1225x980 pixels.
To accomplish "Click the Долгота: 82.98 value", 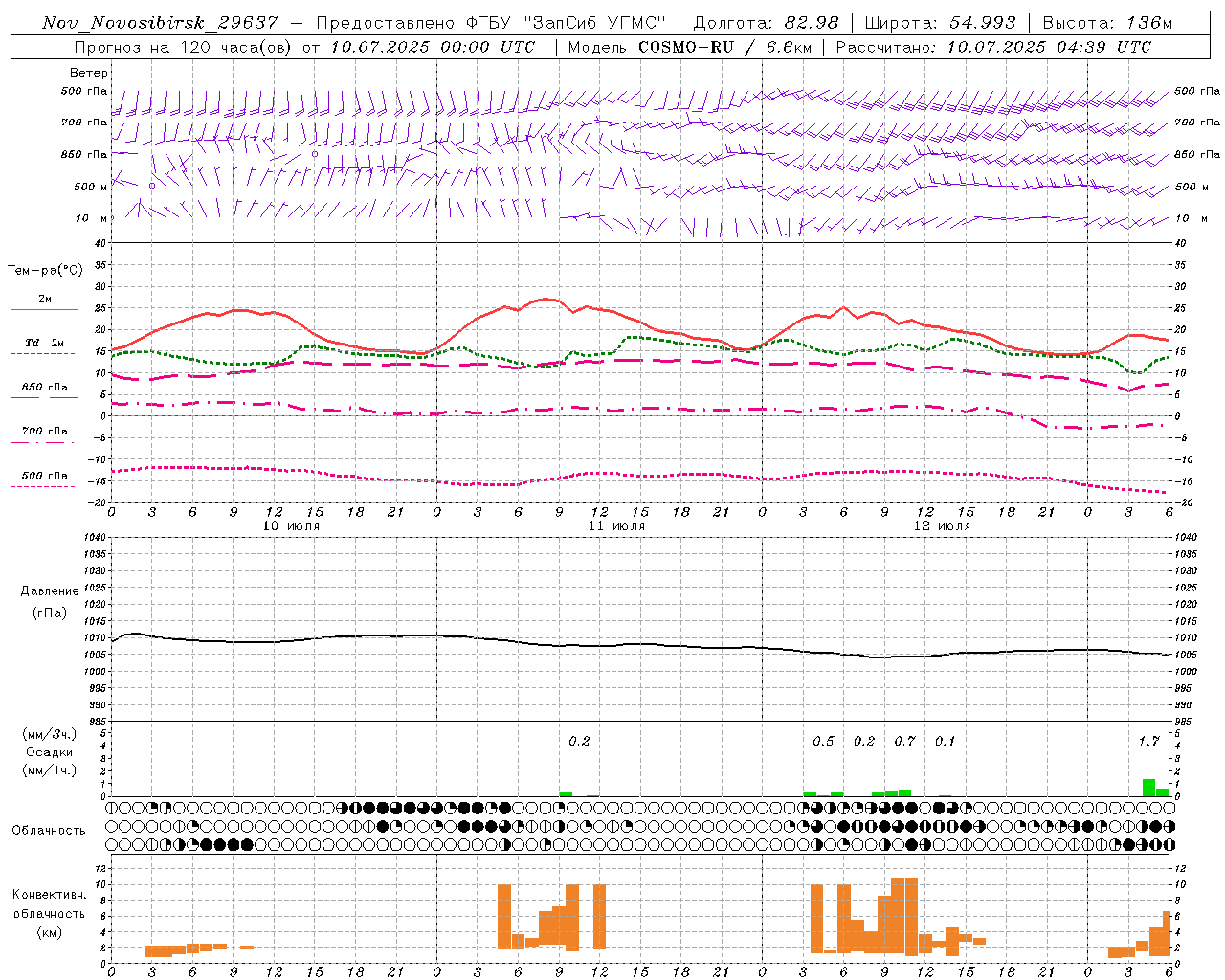I will [x=766, y=23].
